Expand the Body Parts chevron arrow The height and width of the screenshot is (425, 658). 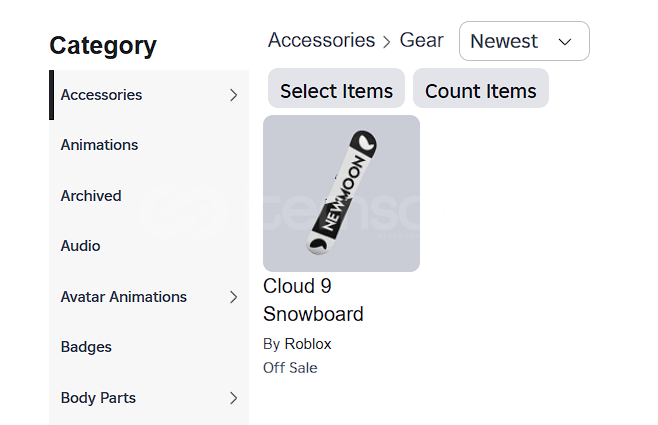233,398
